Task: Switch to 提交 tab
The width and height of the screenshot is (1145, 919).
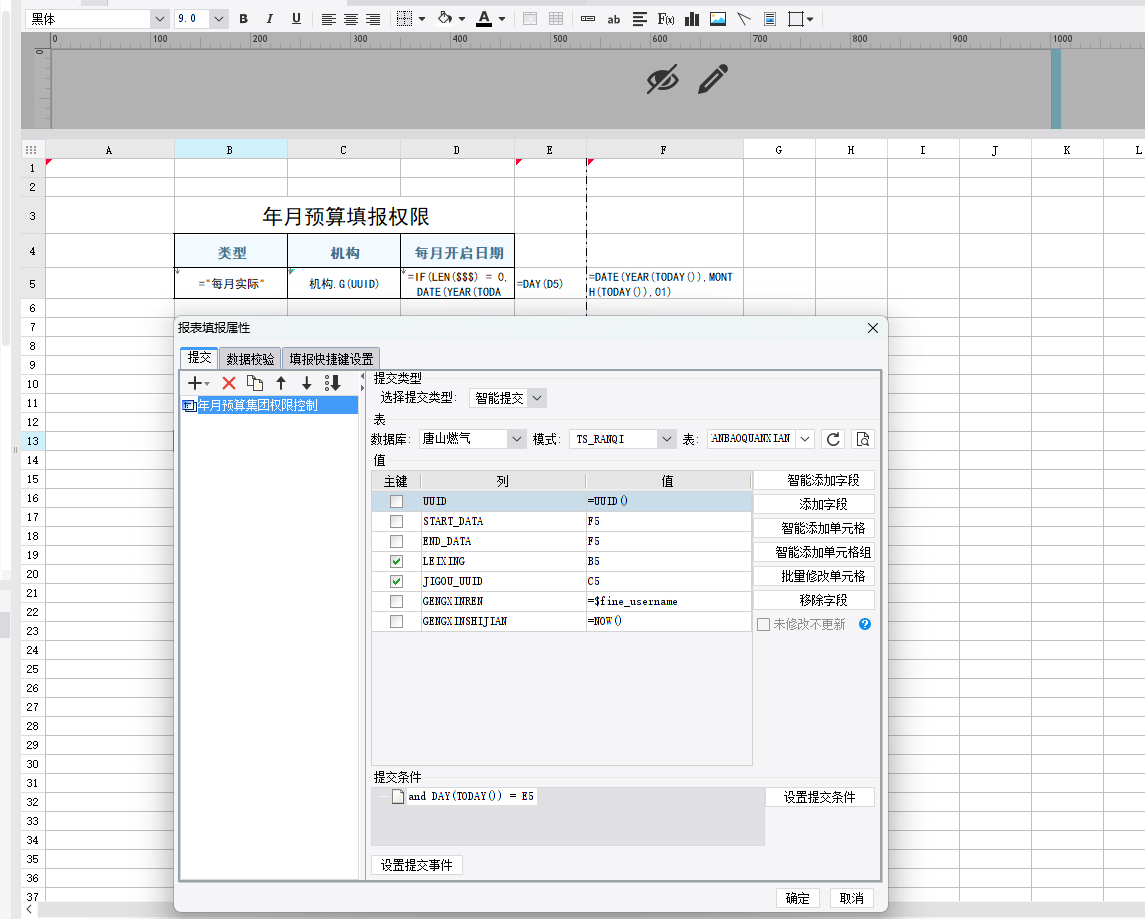Action: 199,358
